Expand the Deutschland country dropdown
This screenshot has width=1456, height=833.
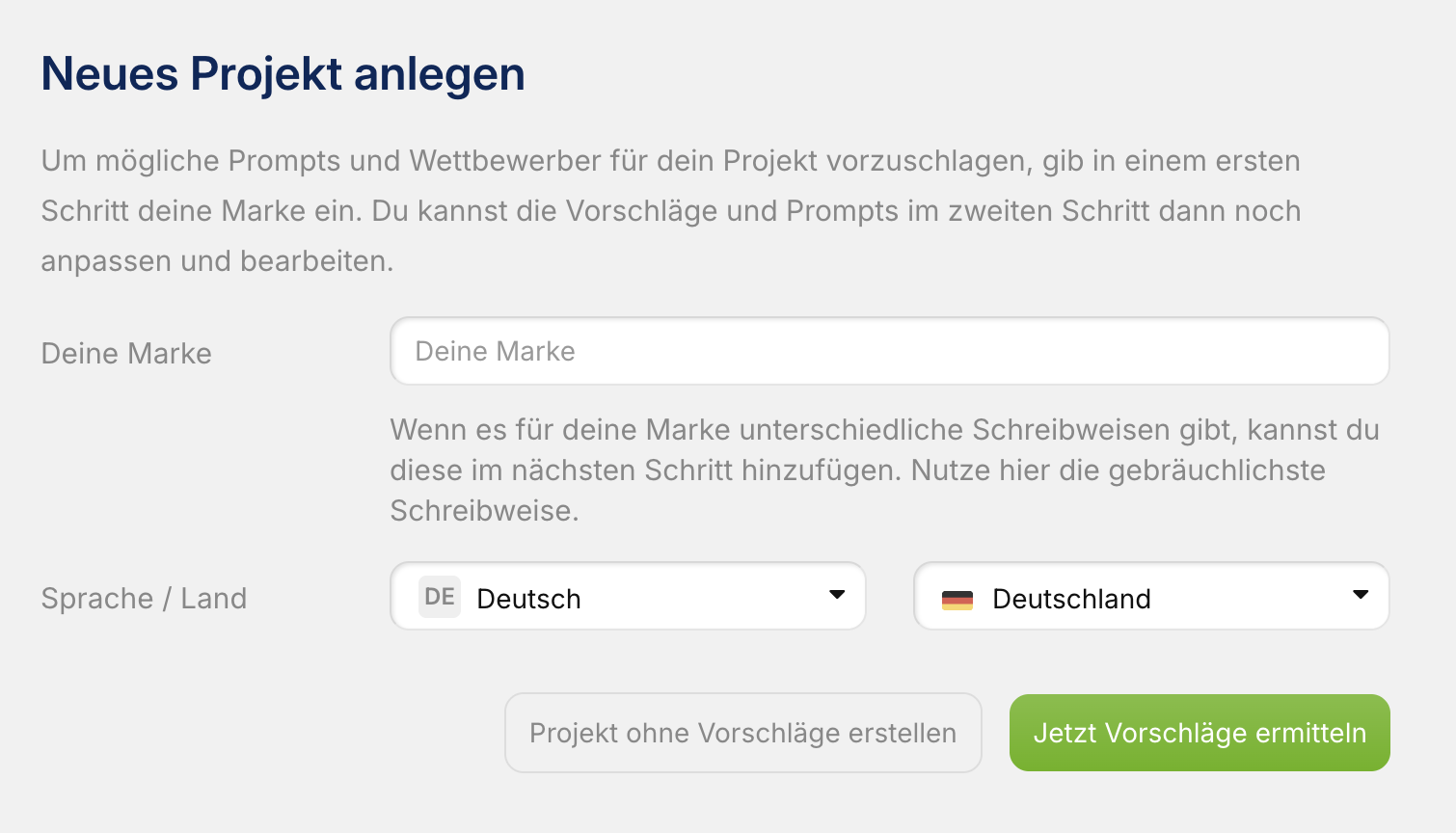click(x=1150, y=597)
